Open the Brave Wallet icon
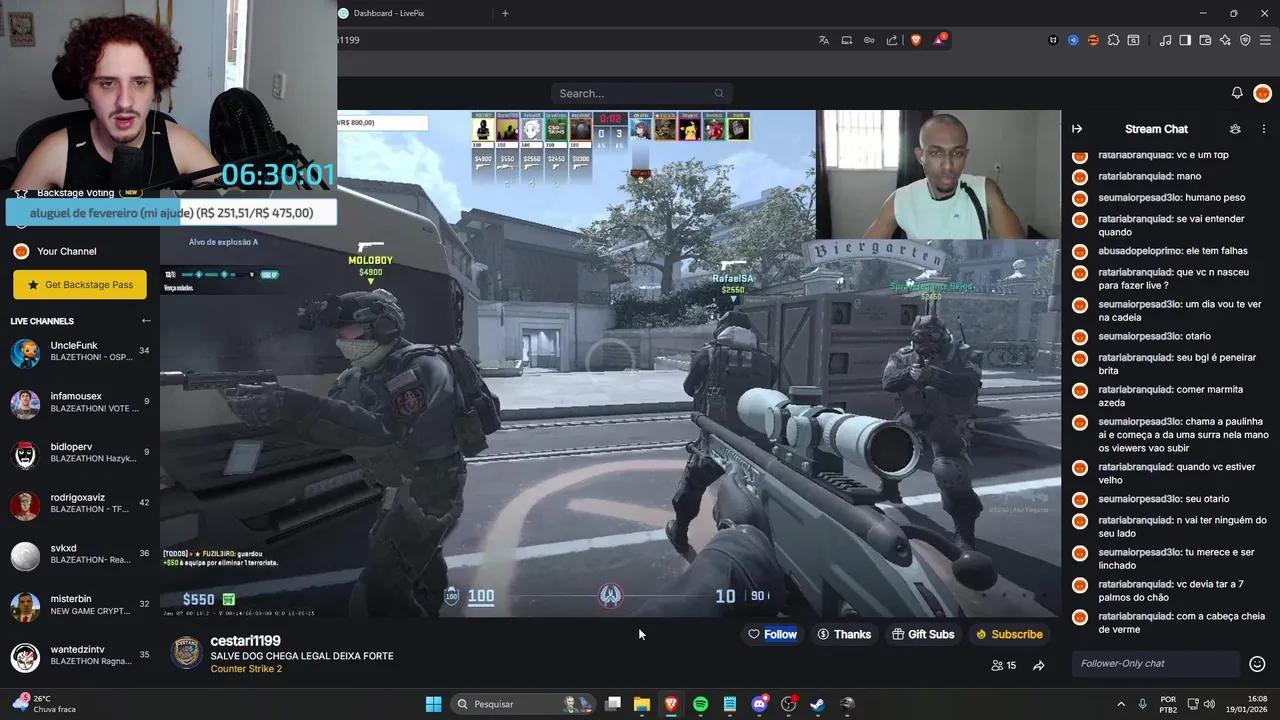The height and width of the screenshot is (720, 1280). point(1205,40)
